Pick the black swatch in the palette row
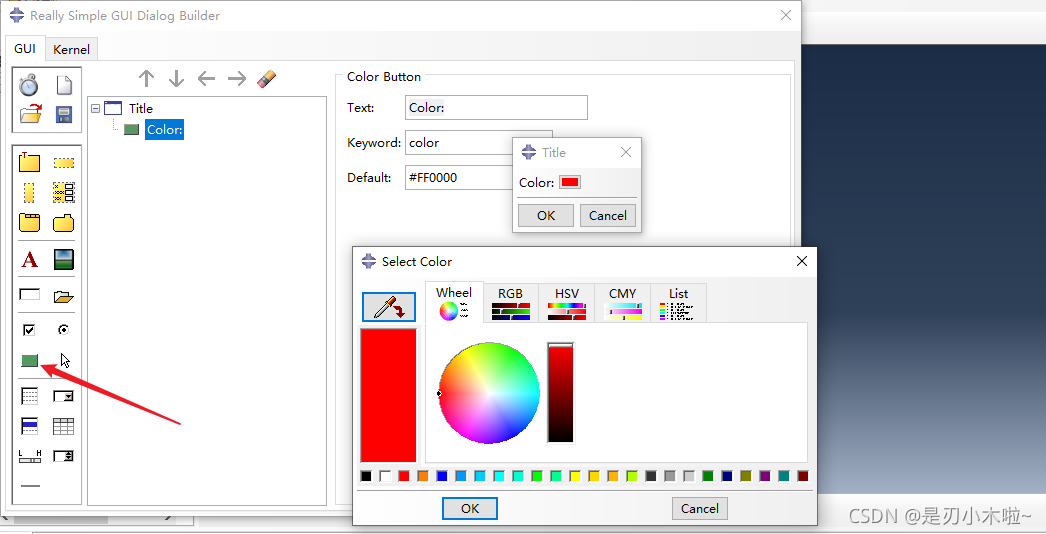The width and height of the screenshot is (1046, 534). pyautogui.click(x=366, y=476)
